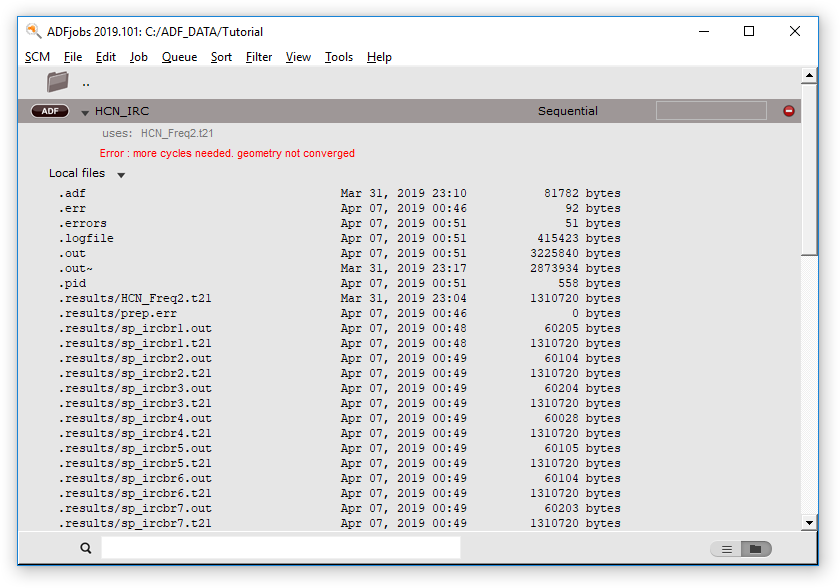
Task: Open the .pid local file
Action: [x=72, y=283]
